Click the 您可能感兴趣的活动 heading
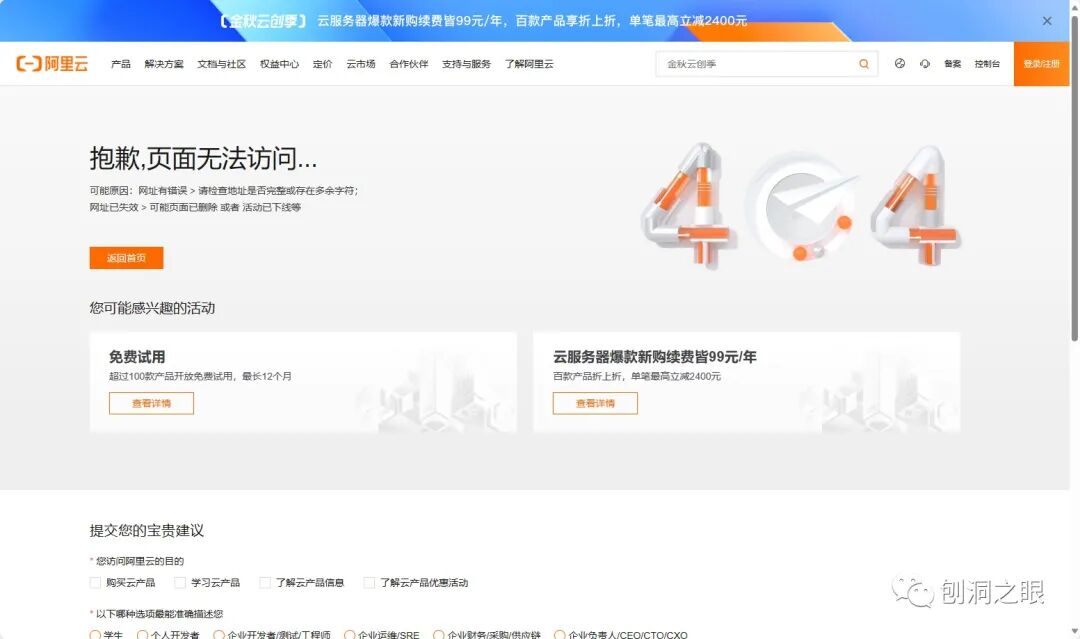The width and height of the screenshot is (1080, 639). tap(152, 308)
